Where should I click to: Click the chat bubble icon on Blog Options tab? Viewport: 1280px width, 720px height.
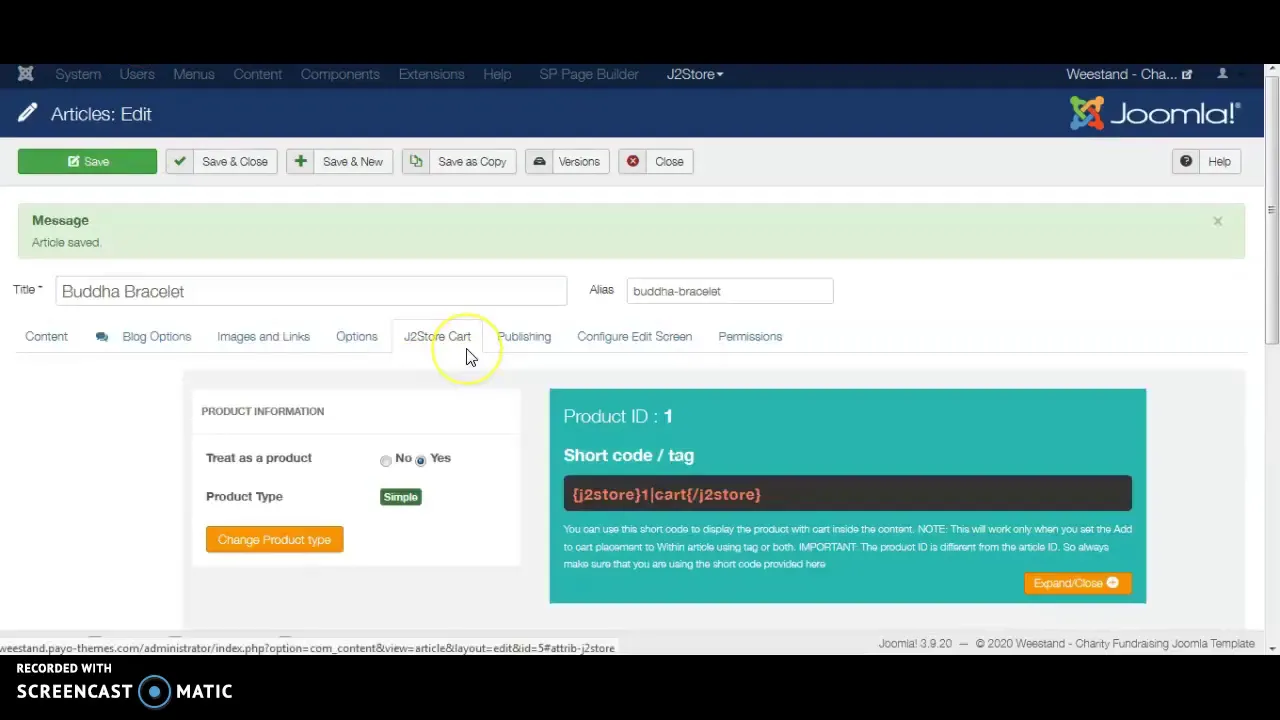point(102,337)
